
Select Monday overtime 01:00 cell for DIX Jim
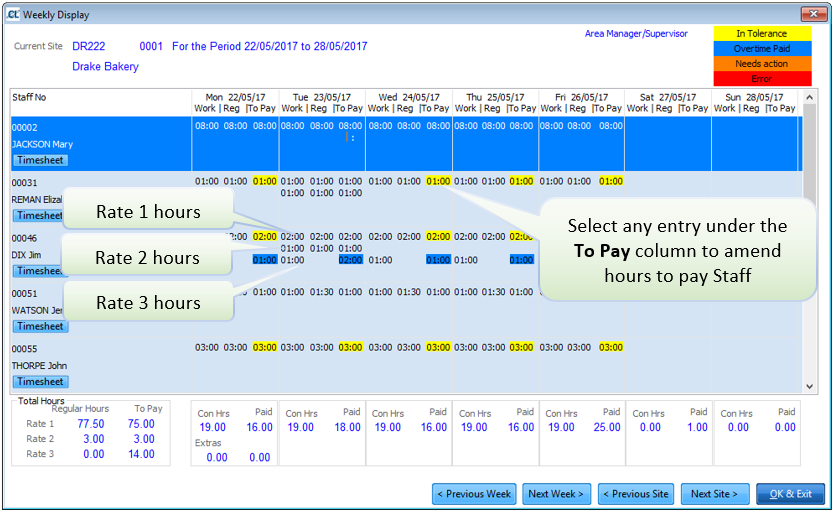[265, 260]
